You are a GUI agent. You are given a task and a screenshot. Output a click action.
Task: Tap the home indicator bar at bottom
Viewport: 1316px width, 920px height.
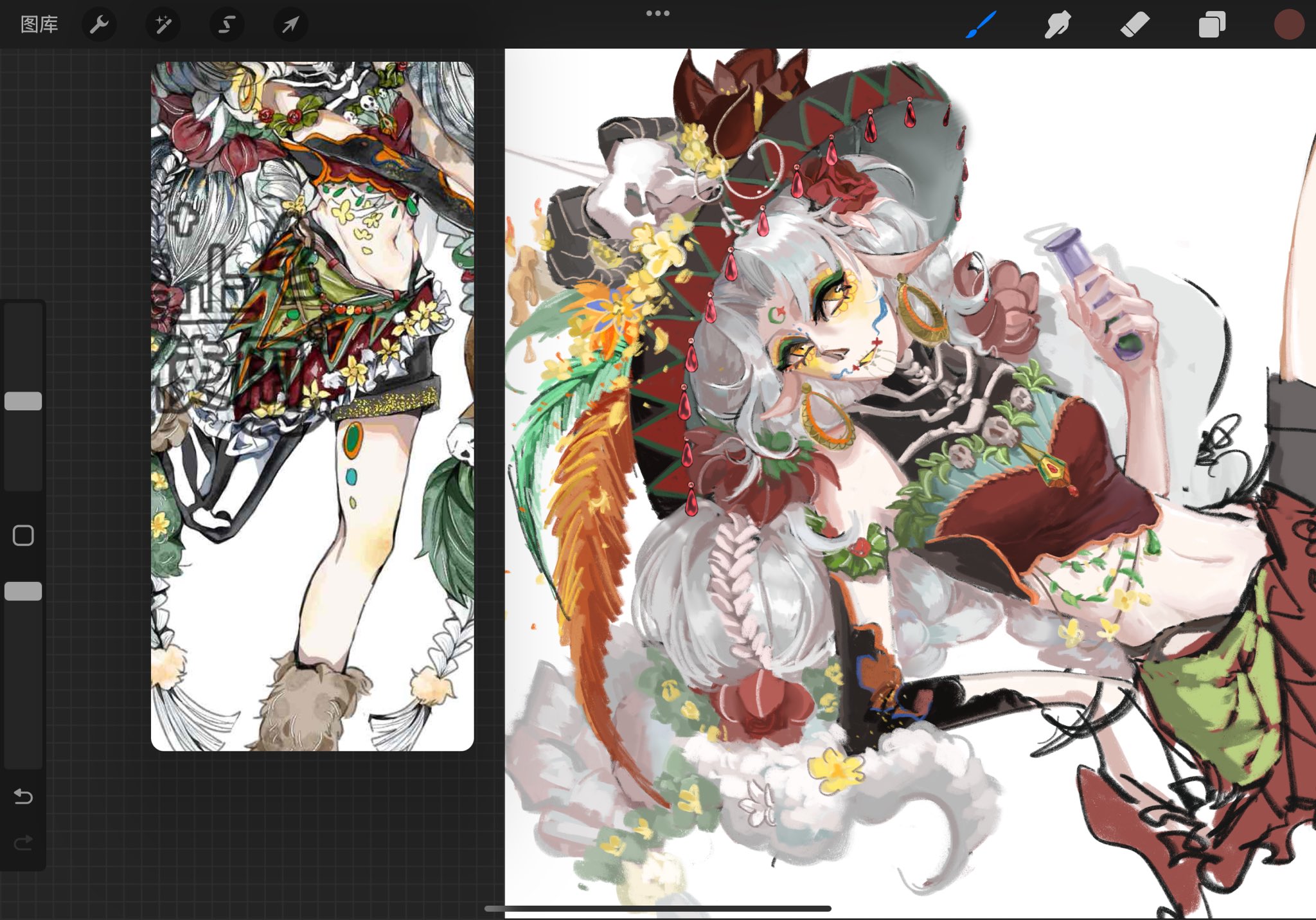coord(657,908)
